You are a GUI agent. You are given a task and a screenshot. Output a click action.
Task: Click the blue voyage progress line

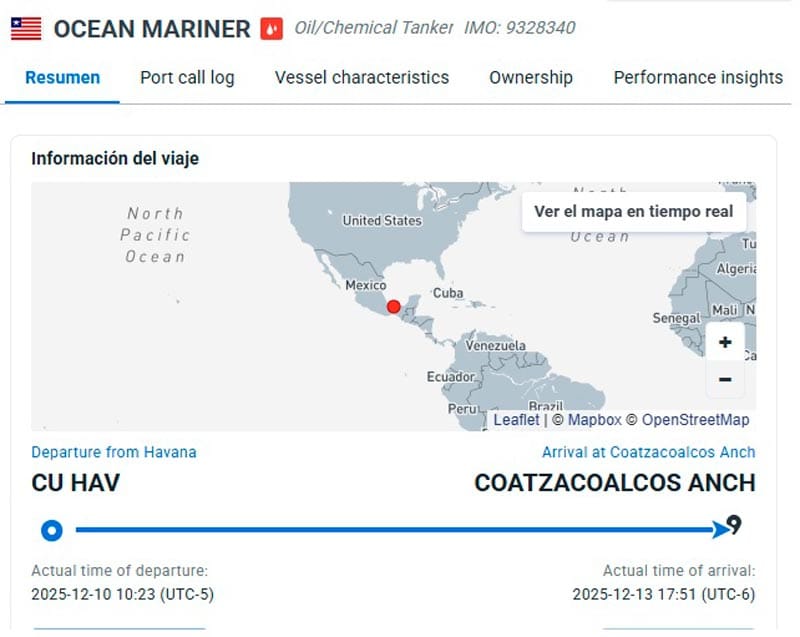click(x=390, y=530)
